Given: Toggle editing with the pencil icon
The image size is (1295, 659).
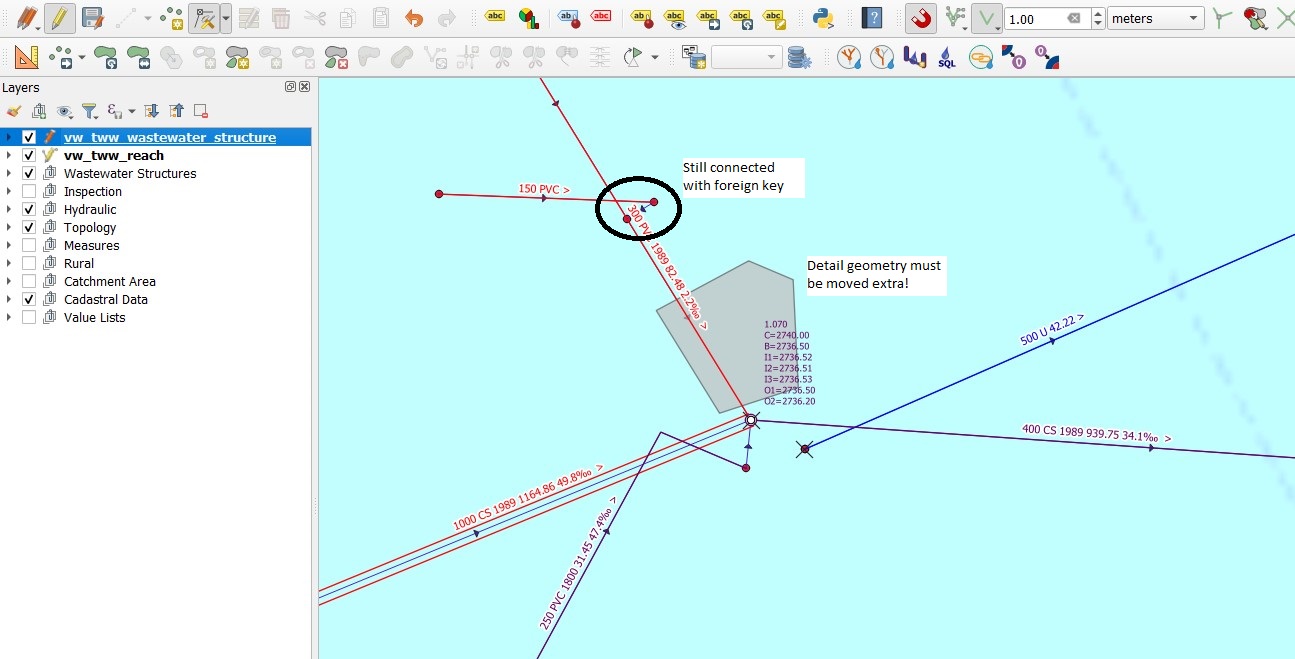Looking at the screenshot, I should click(59, 18).
